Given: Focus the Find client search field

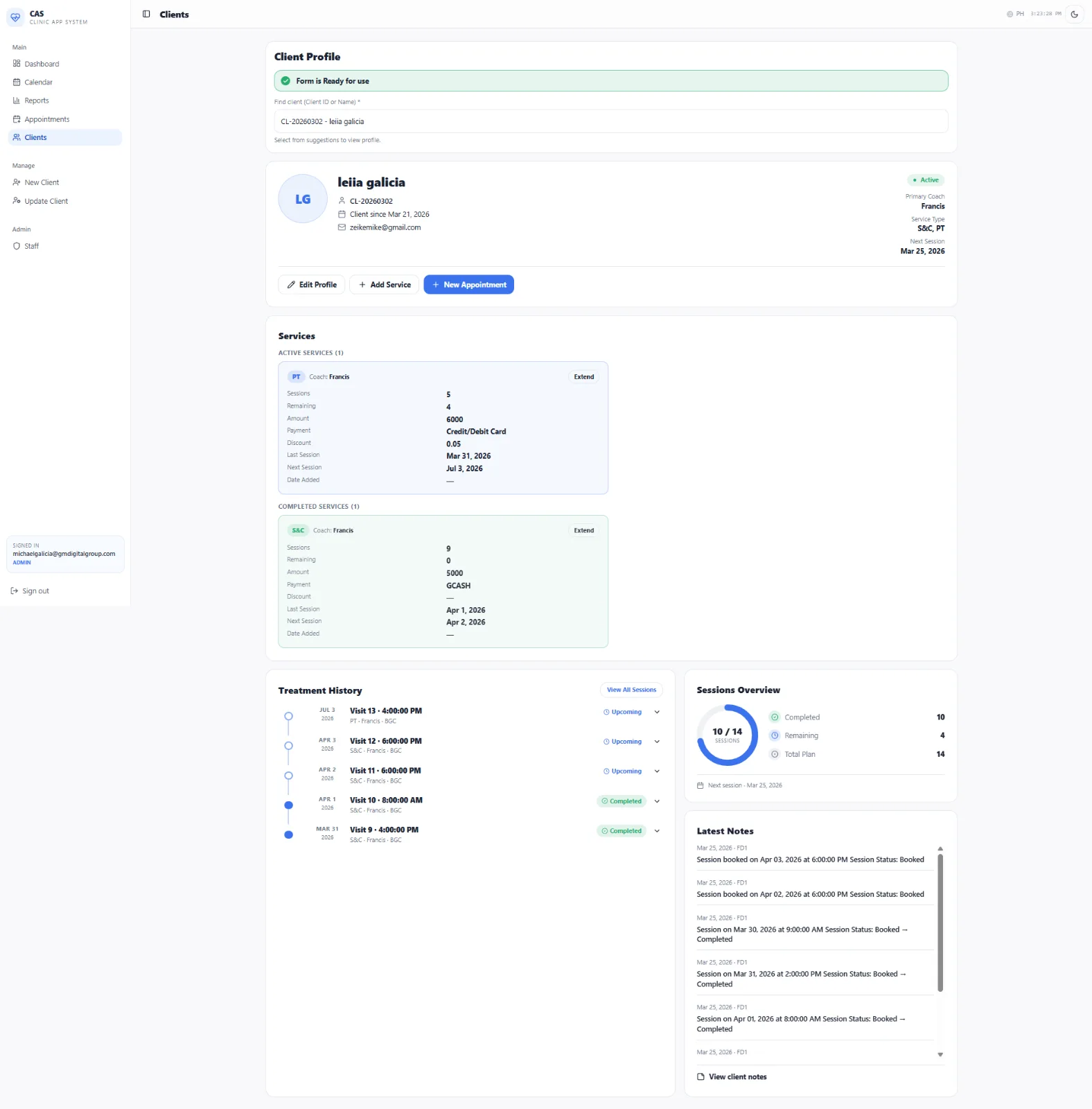Looking at the screenshot, I should (610, 121).
